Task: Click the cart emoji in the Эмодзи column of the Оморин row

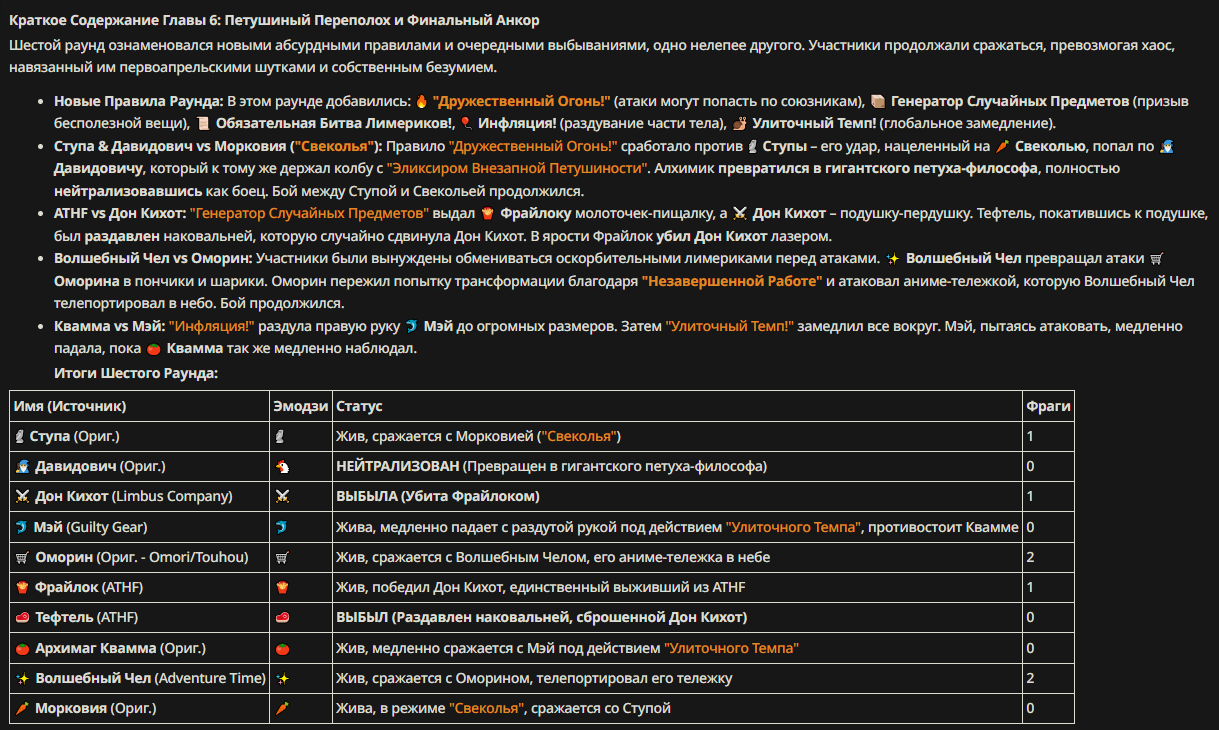Action: point(283,557)
